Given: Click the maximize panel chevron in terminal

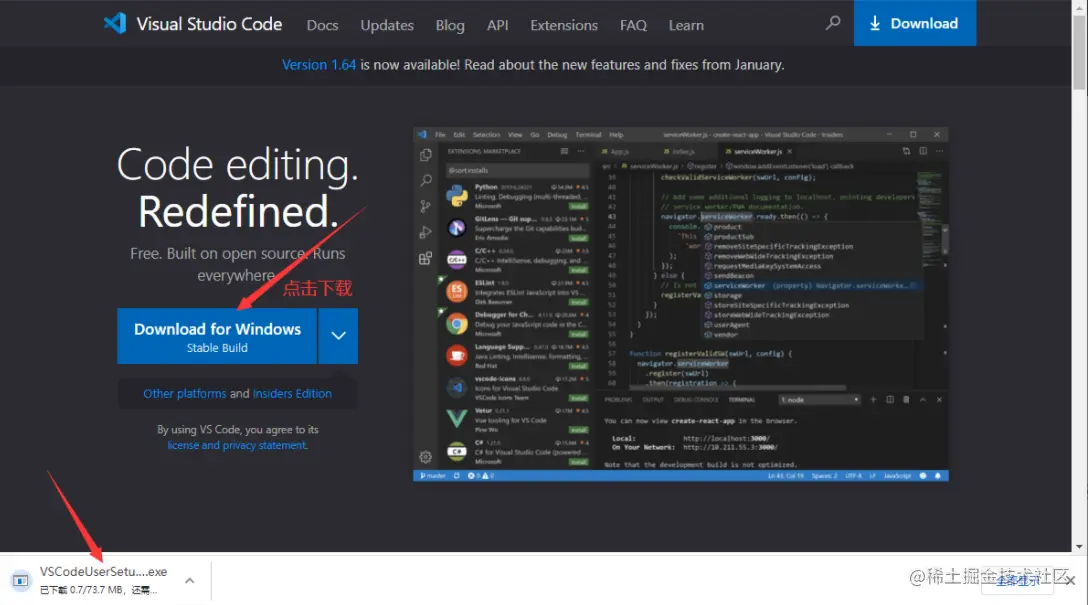Looking at the screenshot, I should pyautogui.click(x=923, y=400).
